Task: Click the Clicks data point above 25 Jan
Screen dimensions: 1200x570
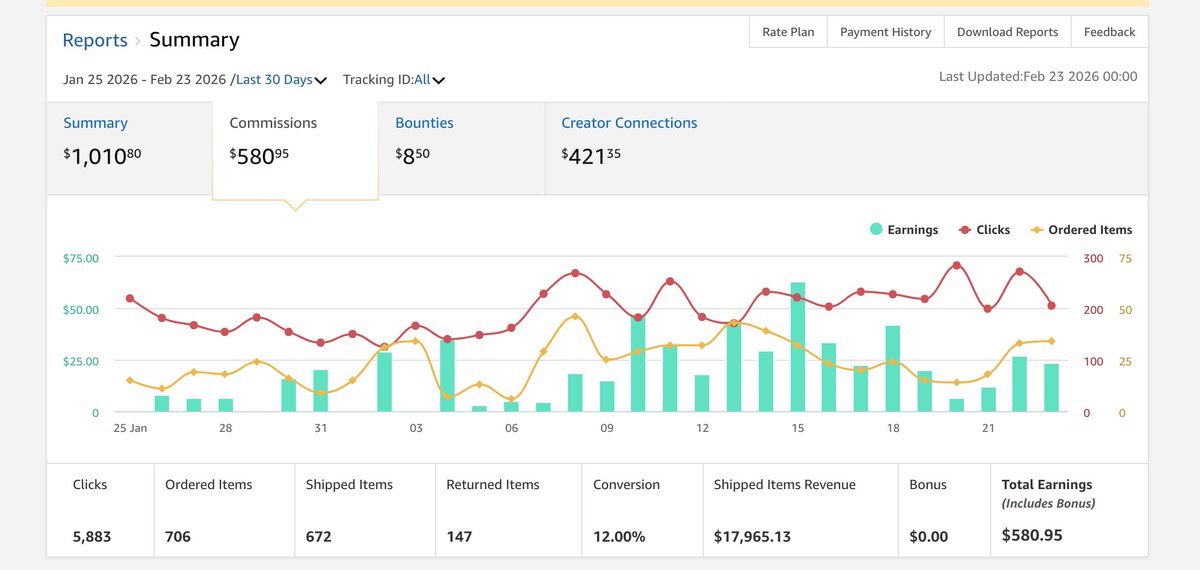Action: (x=130, y=298)
